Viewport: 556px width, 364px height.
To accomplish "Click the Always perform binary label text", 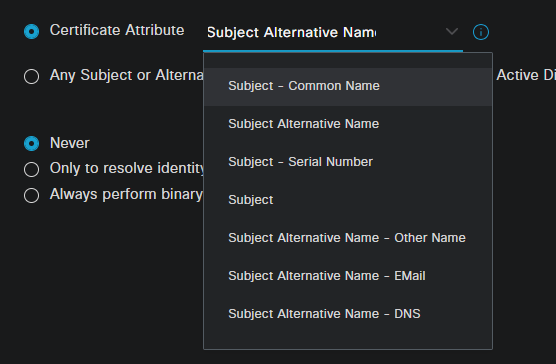I will (x=126, y=195).
